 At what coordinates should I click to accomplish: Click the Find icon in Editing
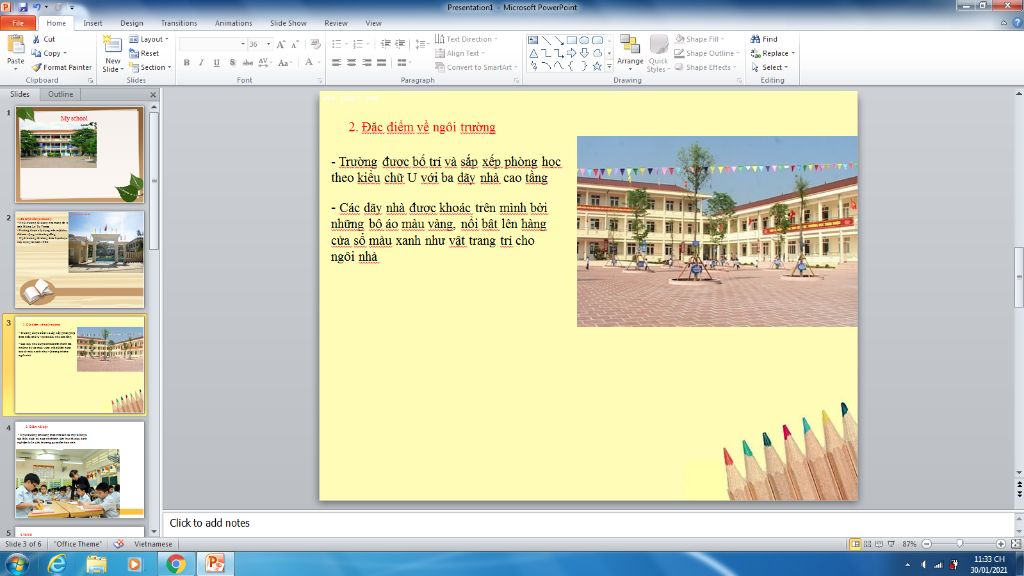click(756, 39)
